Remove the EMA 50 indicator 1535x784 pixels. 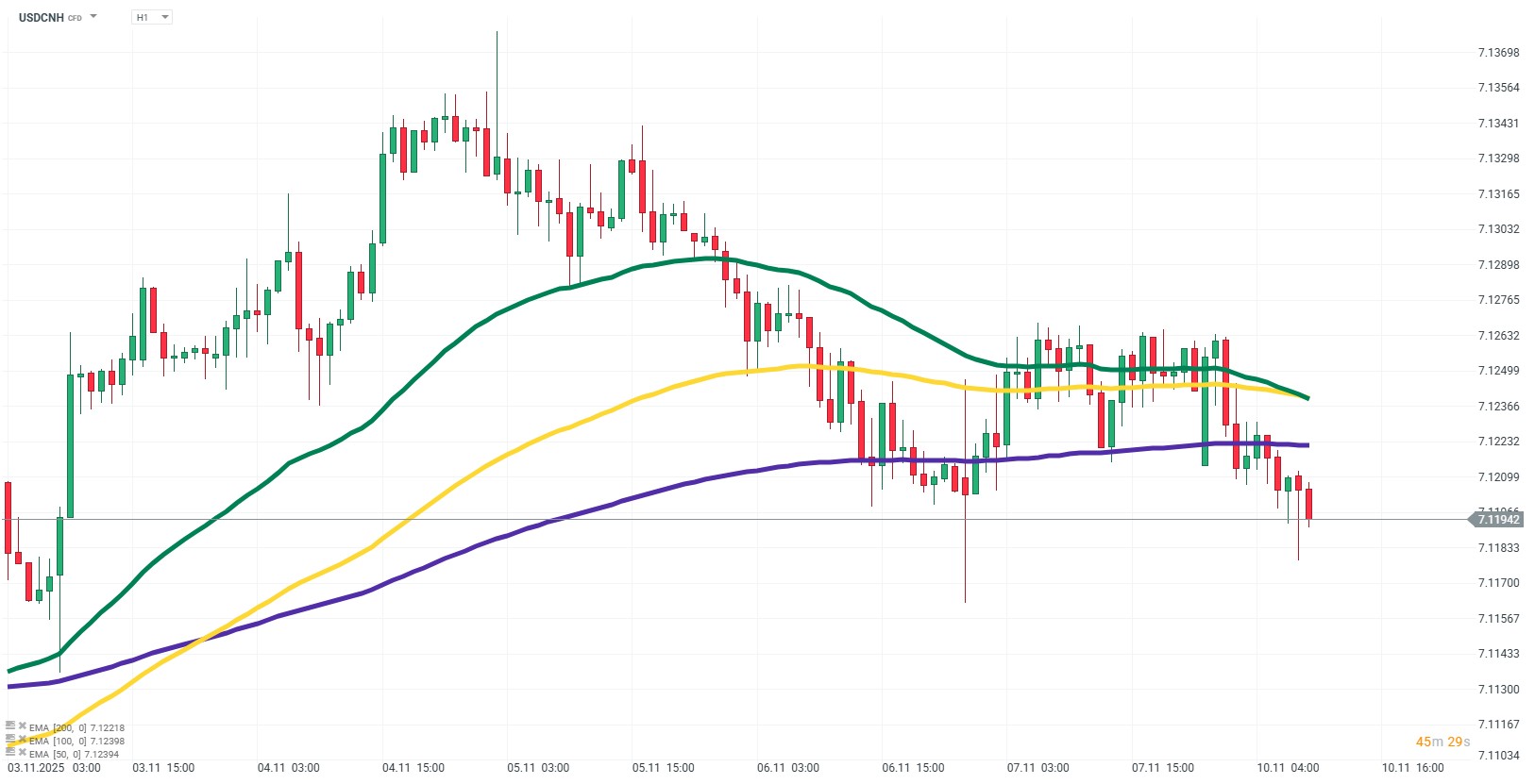click(22, 753)
